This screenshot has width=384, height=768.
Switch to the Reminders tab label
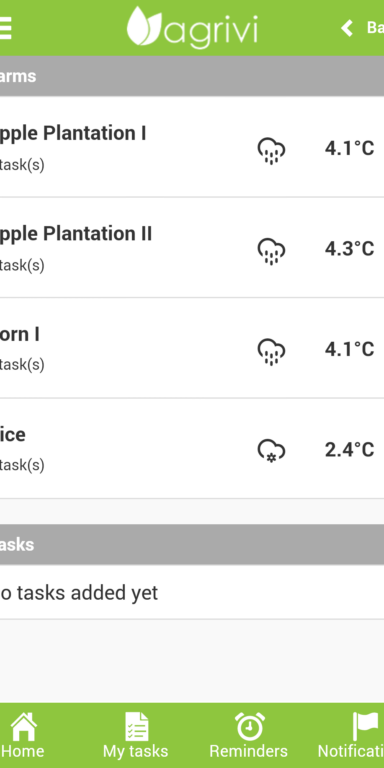248,751
